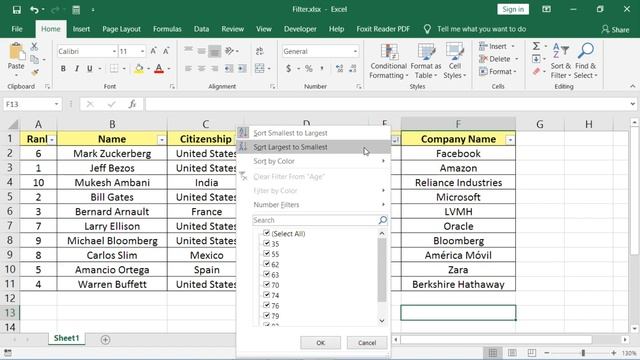Uncheck the 35 filter checkbox
Viewport: 640px width, 360px height.
[x=267, y=243]
